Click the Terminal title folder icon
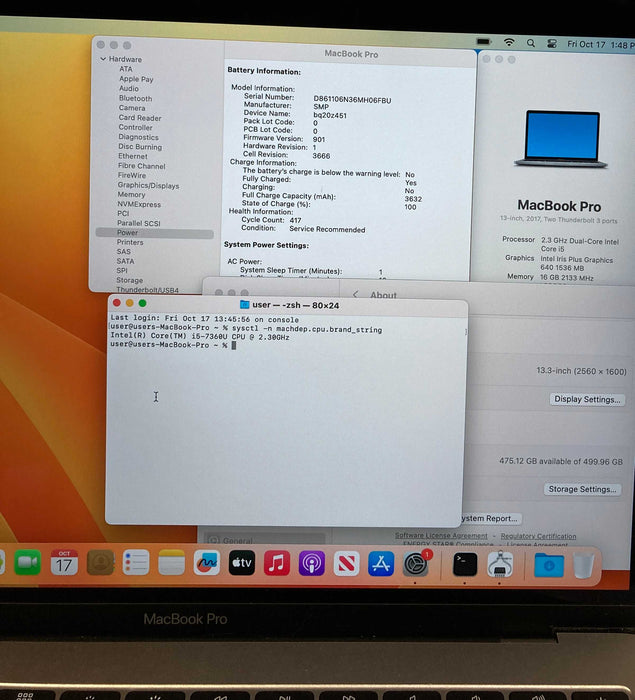 click(x=244, y=304)
